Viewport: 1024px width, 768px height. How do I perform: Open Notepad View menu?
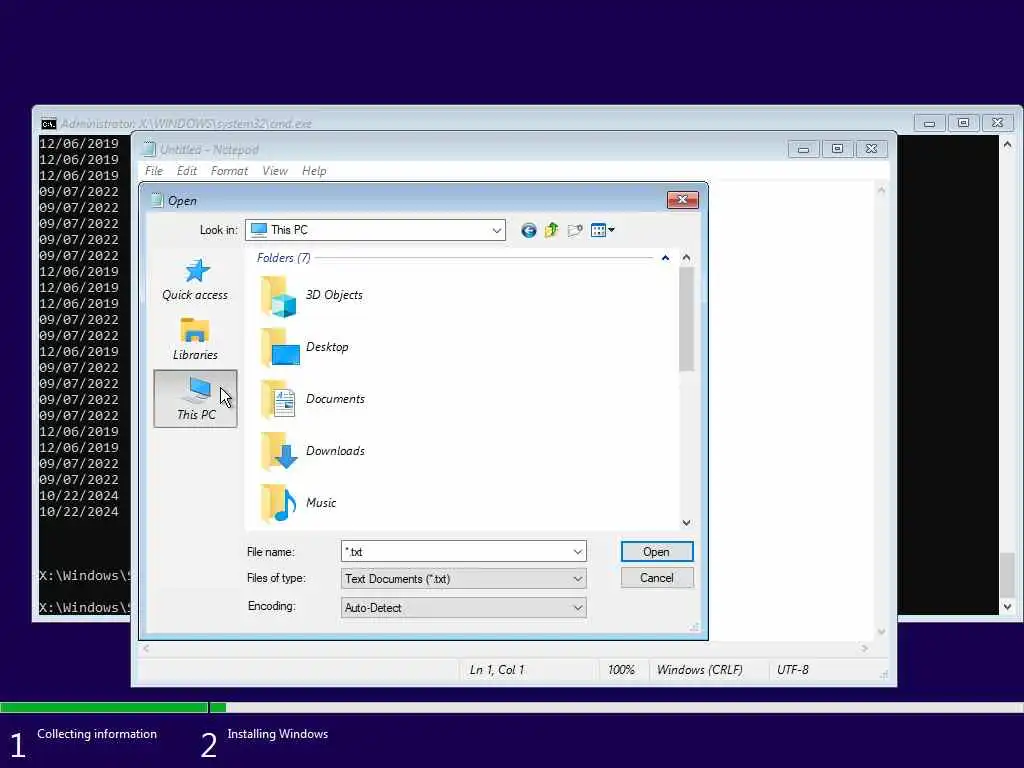275,171
